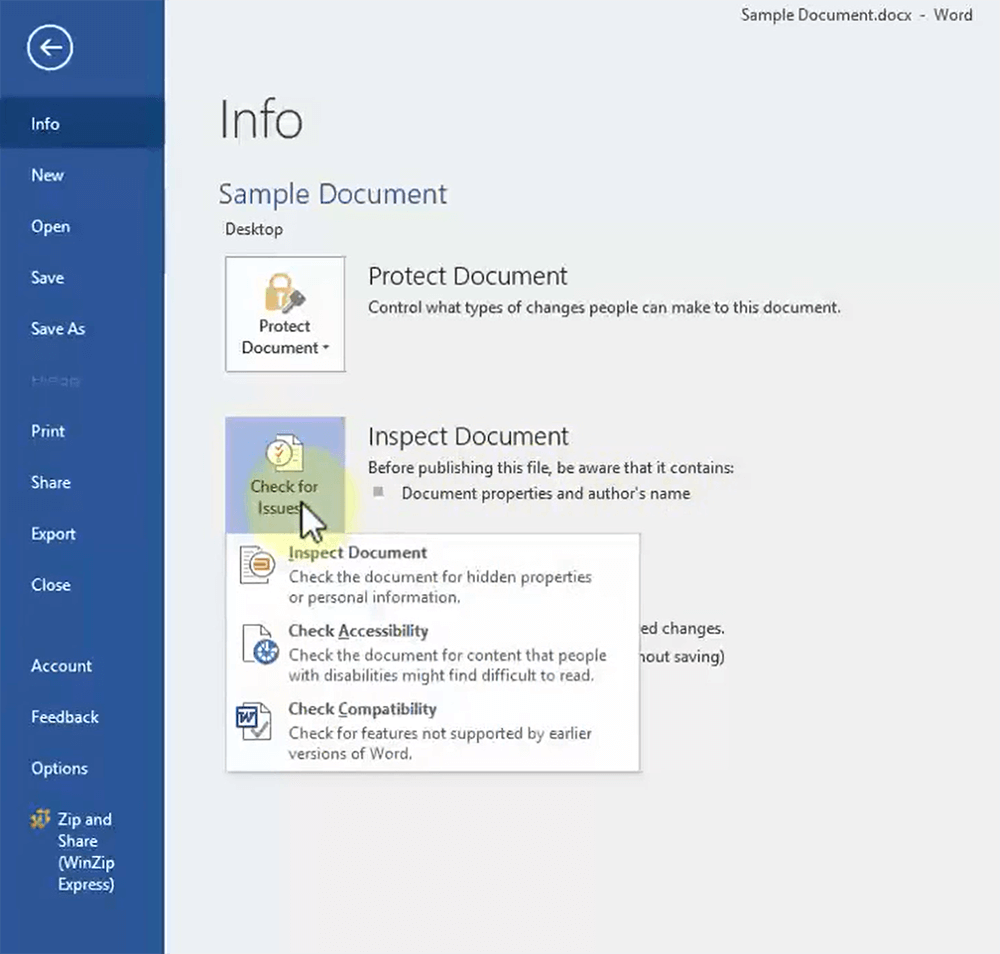The image size is (1000, 954).
Task: Choose Share from the sidebar
Action: click(x=51, y=482)
